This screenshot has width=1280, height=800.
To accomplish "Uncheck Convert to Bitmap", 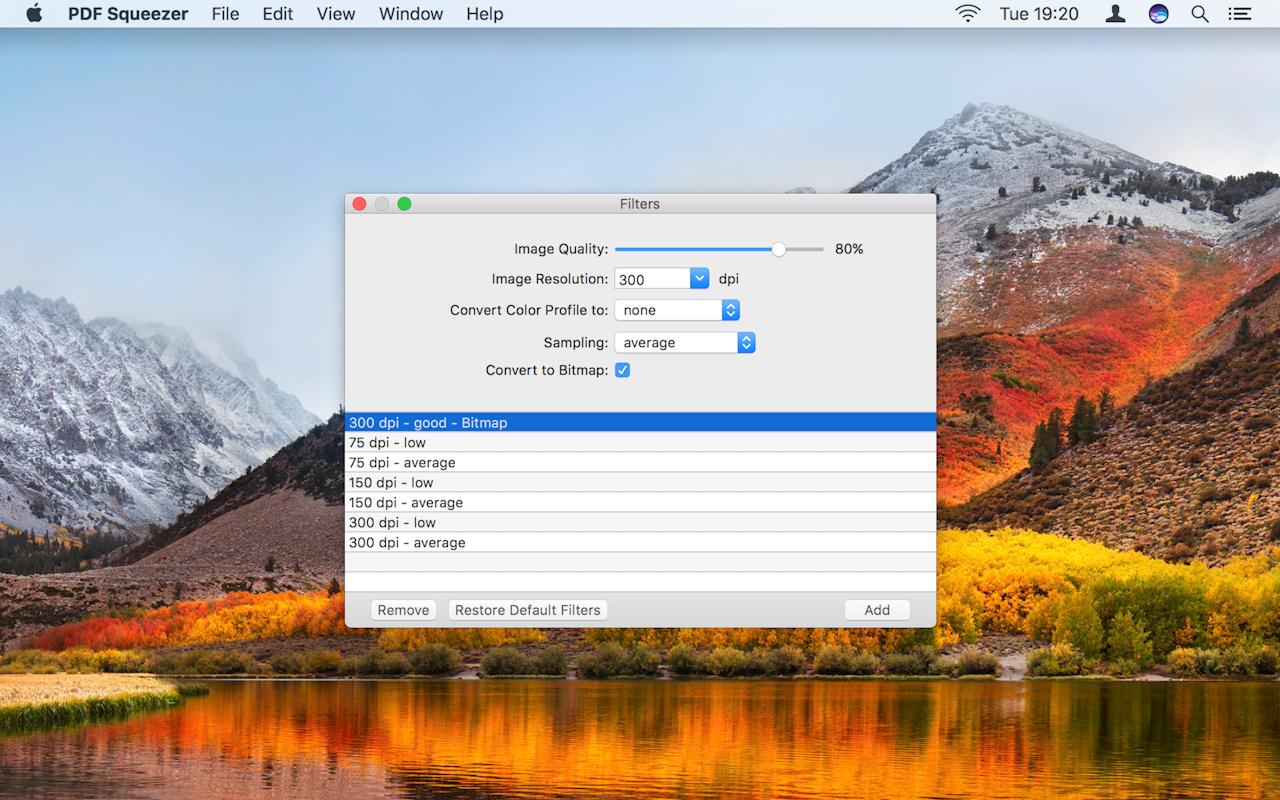I will pyautogui.click(x=622, y=370).
